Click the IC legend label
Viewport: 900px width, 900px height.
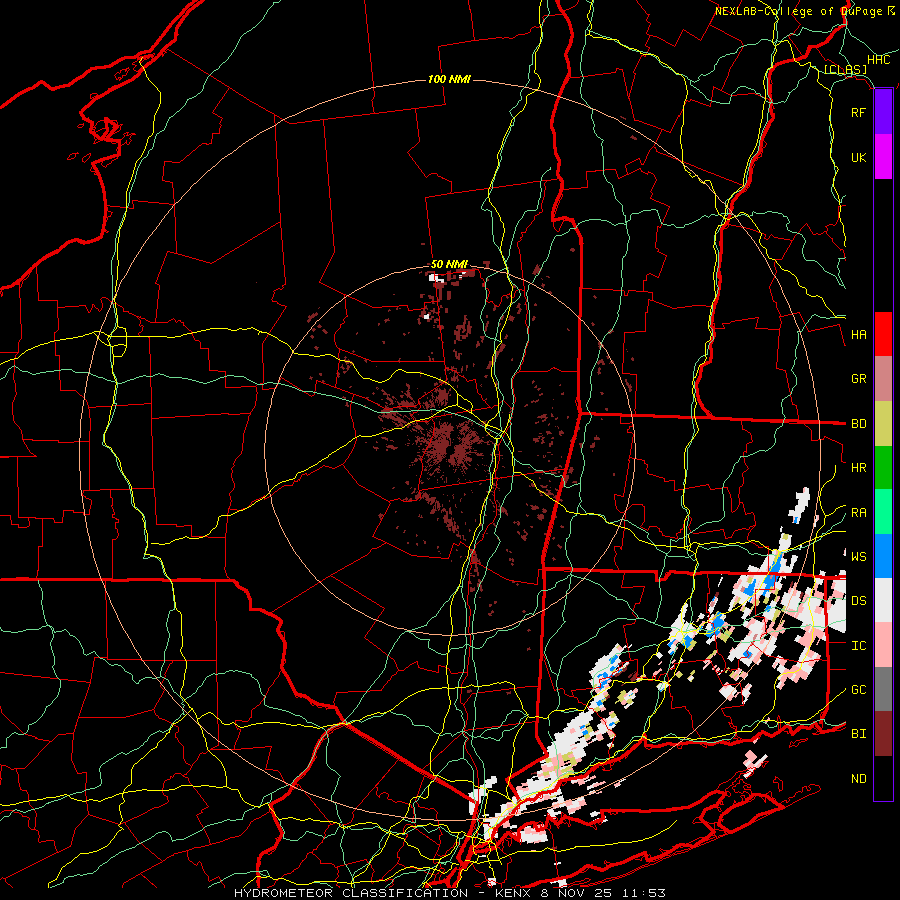click(859, 646)
